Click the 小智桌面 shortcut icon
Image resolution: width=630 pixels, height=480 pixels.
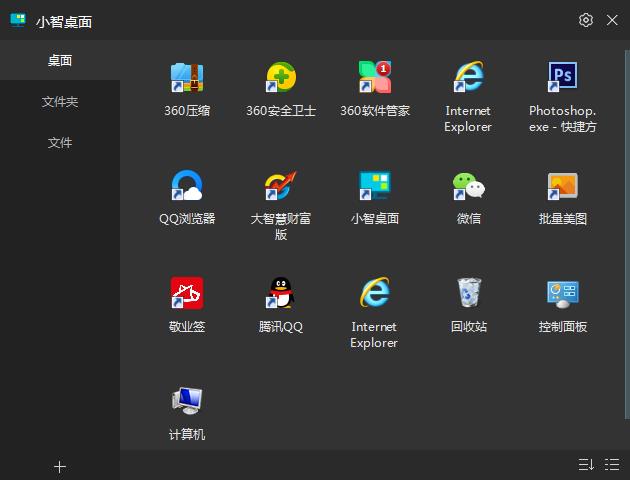tap(375, 186)
